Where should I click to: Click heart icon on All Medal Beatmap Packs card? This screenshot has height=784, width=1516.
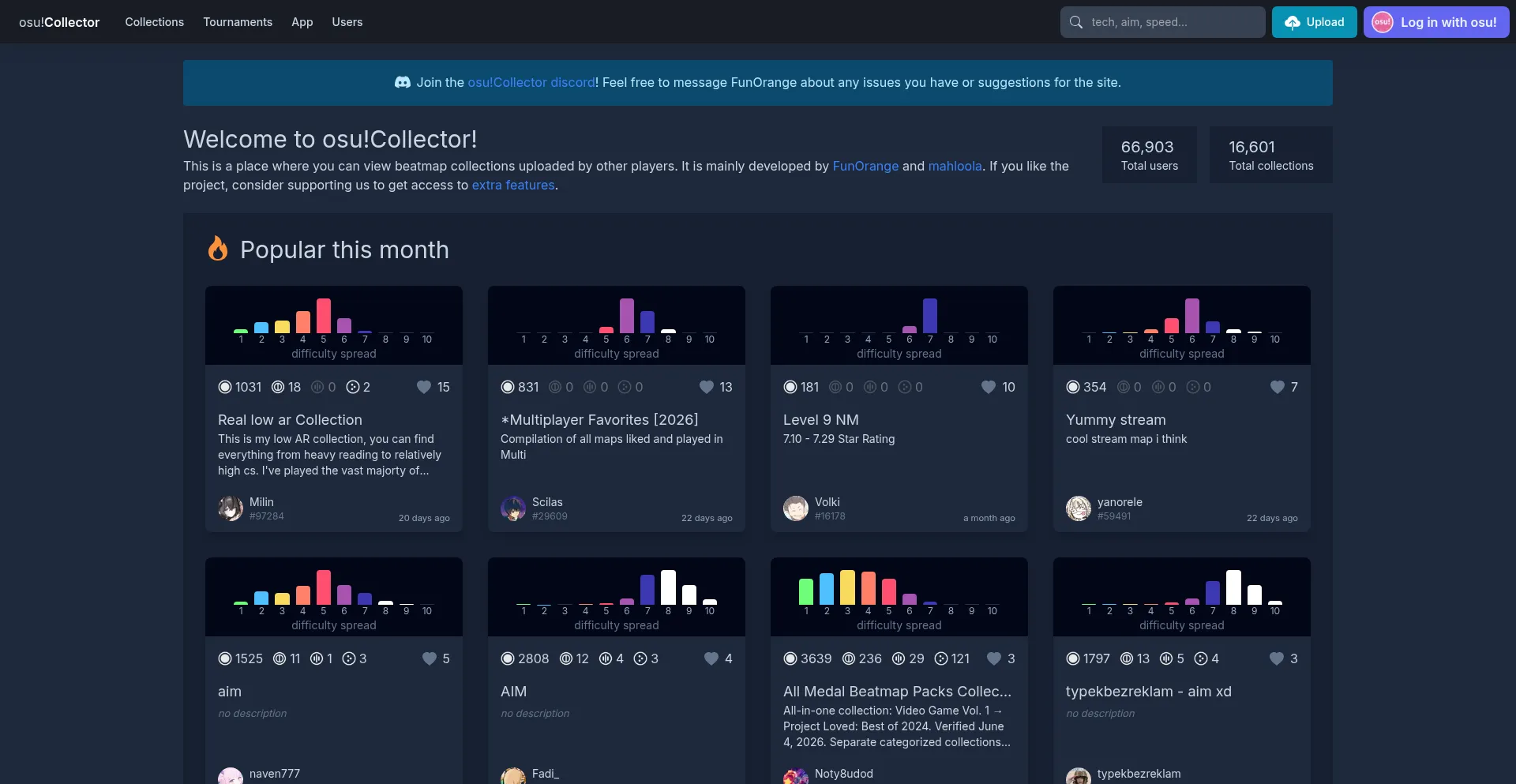tap(994, 658)
